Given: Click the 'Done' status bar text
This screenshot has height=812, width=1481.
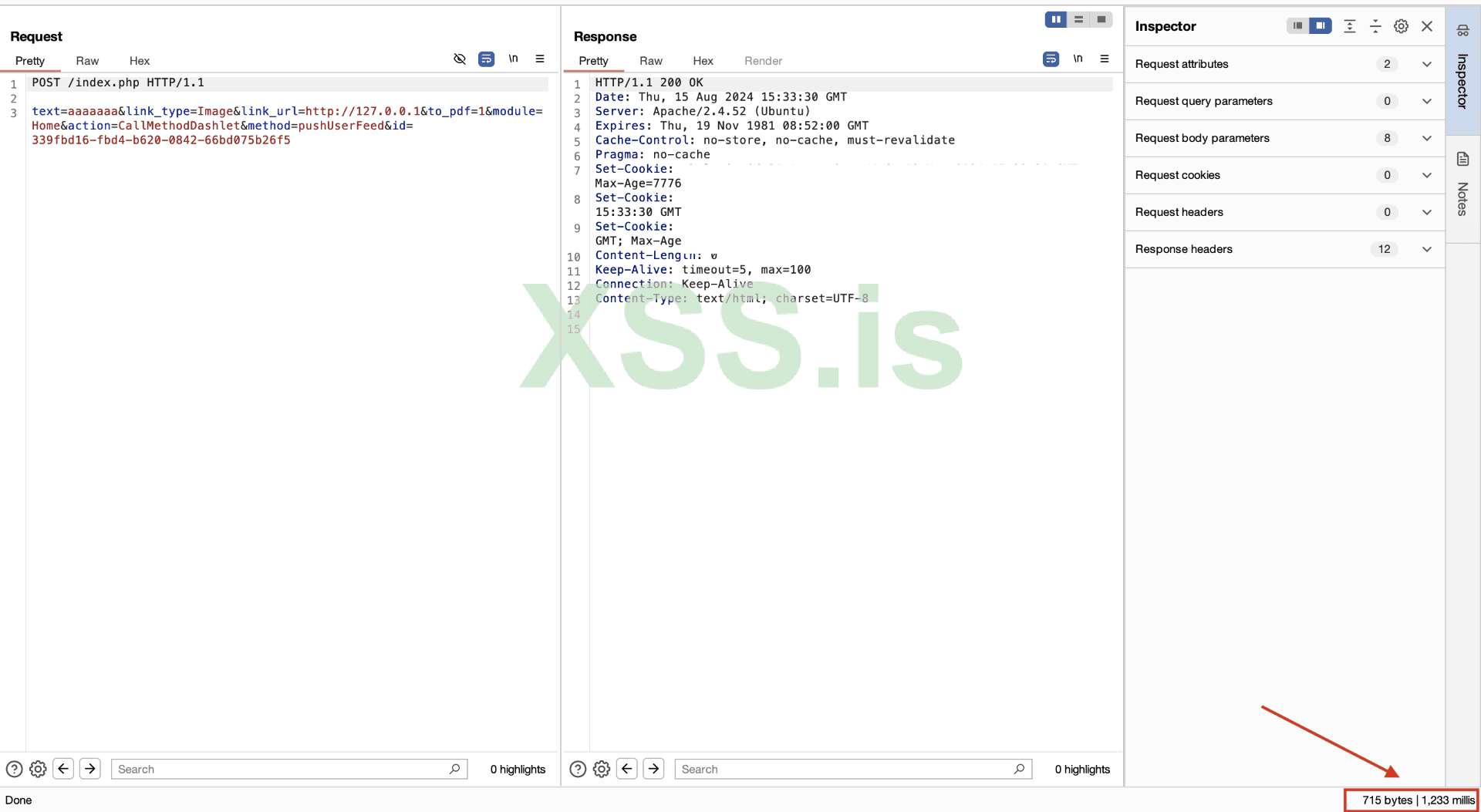Looking at the screenshot, I should tap(19, 800).
